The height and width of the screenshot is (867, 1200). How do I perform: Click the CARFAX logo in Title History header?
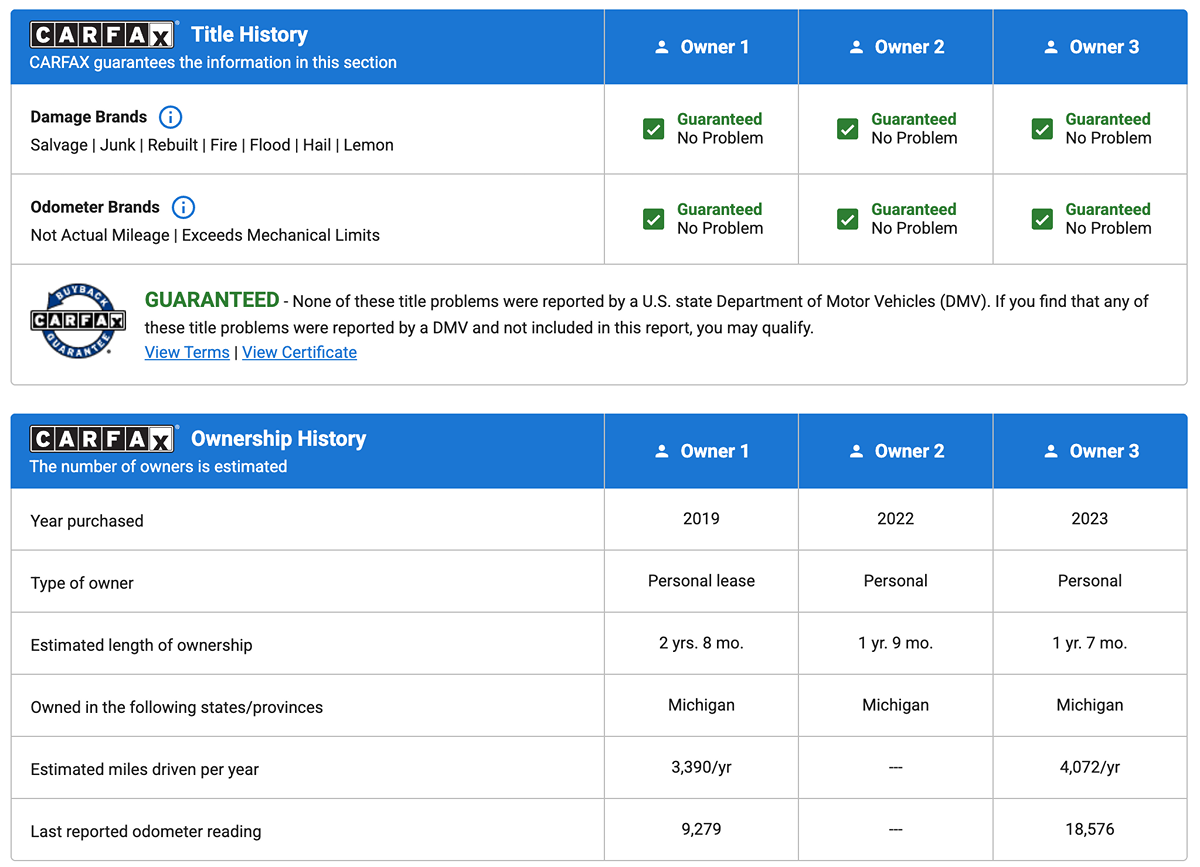pyautogui.click(x=102, y=35)
